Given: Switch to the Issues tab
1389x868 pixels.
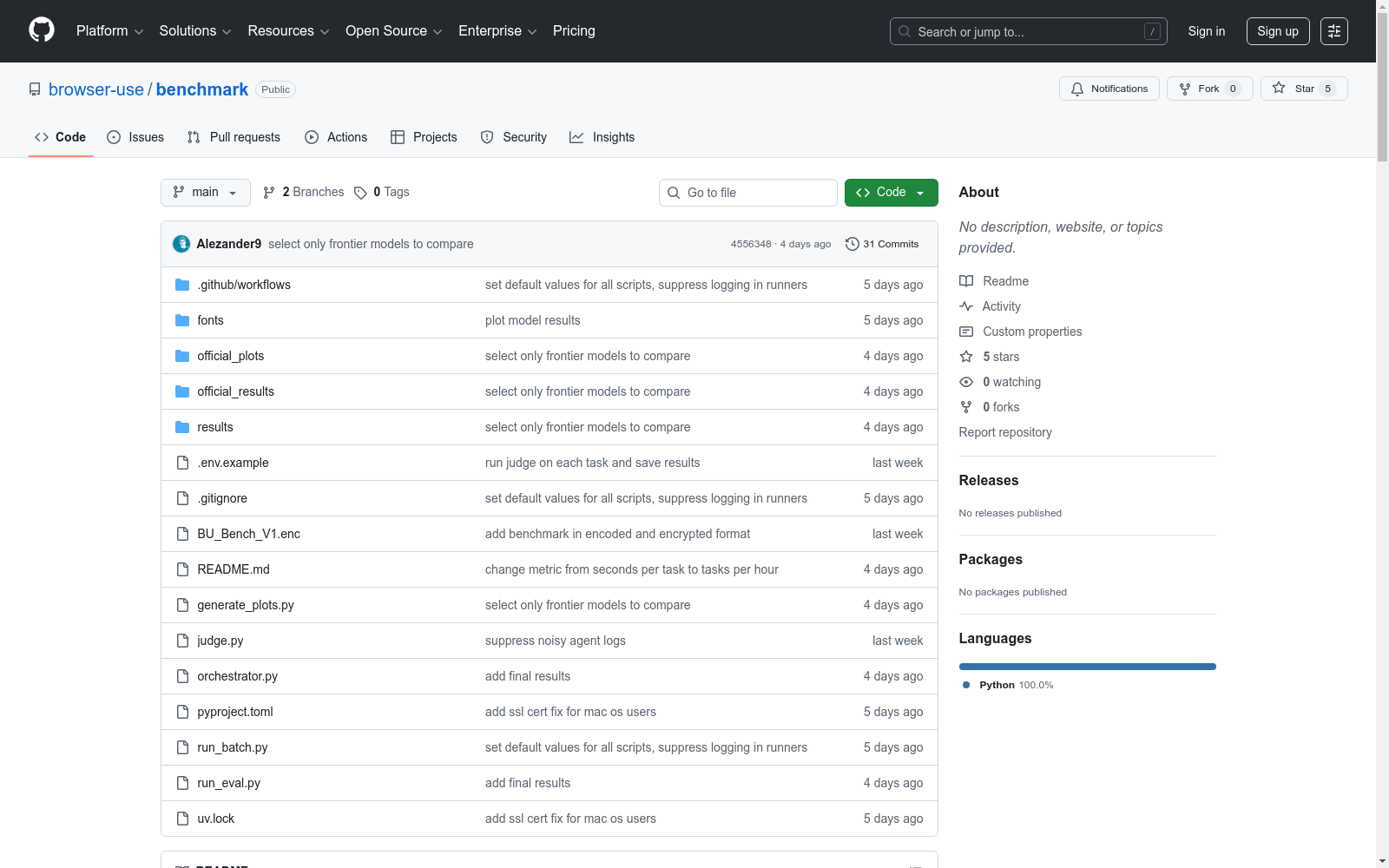Looking at the screenshot, I should click(135, 137).
